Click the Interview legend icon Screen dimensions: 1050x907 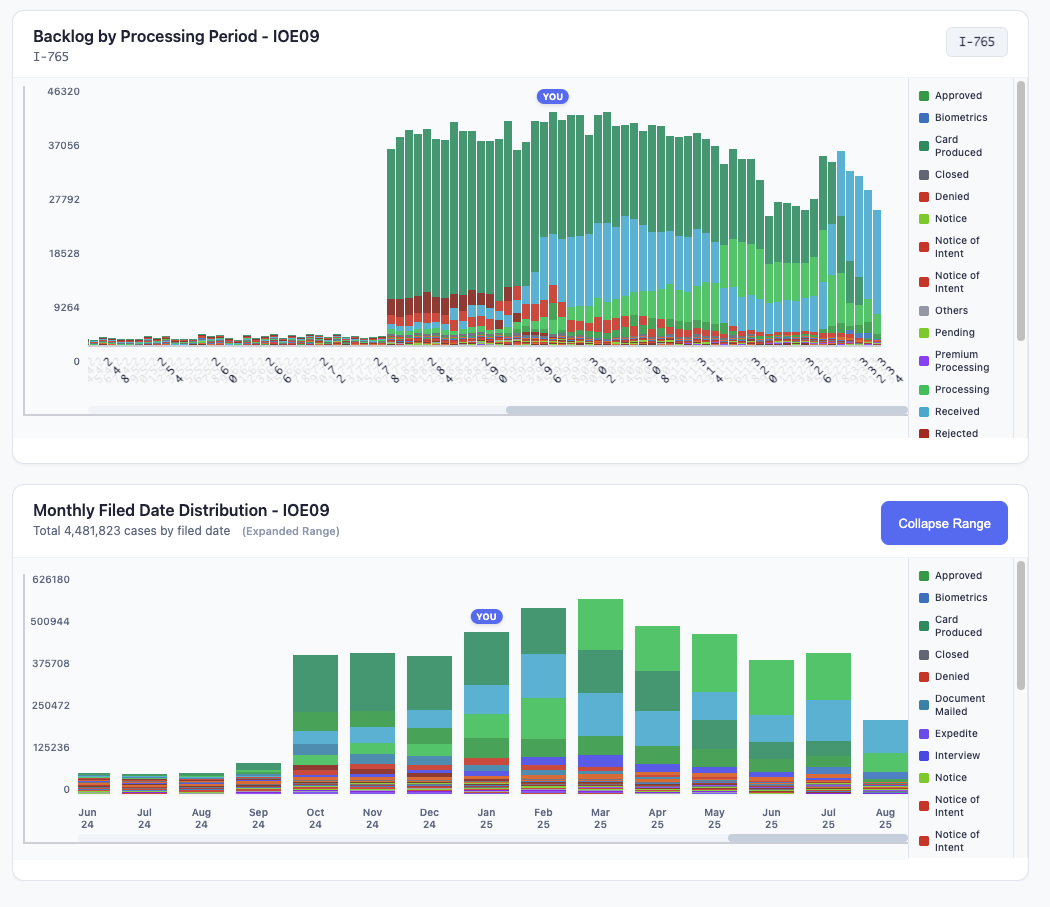922,755
